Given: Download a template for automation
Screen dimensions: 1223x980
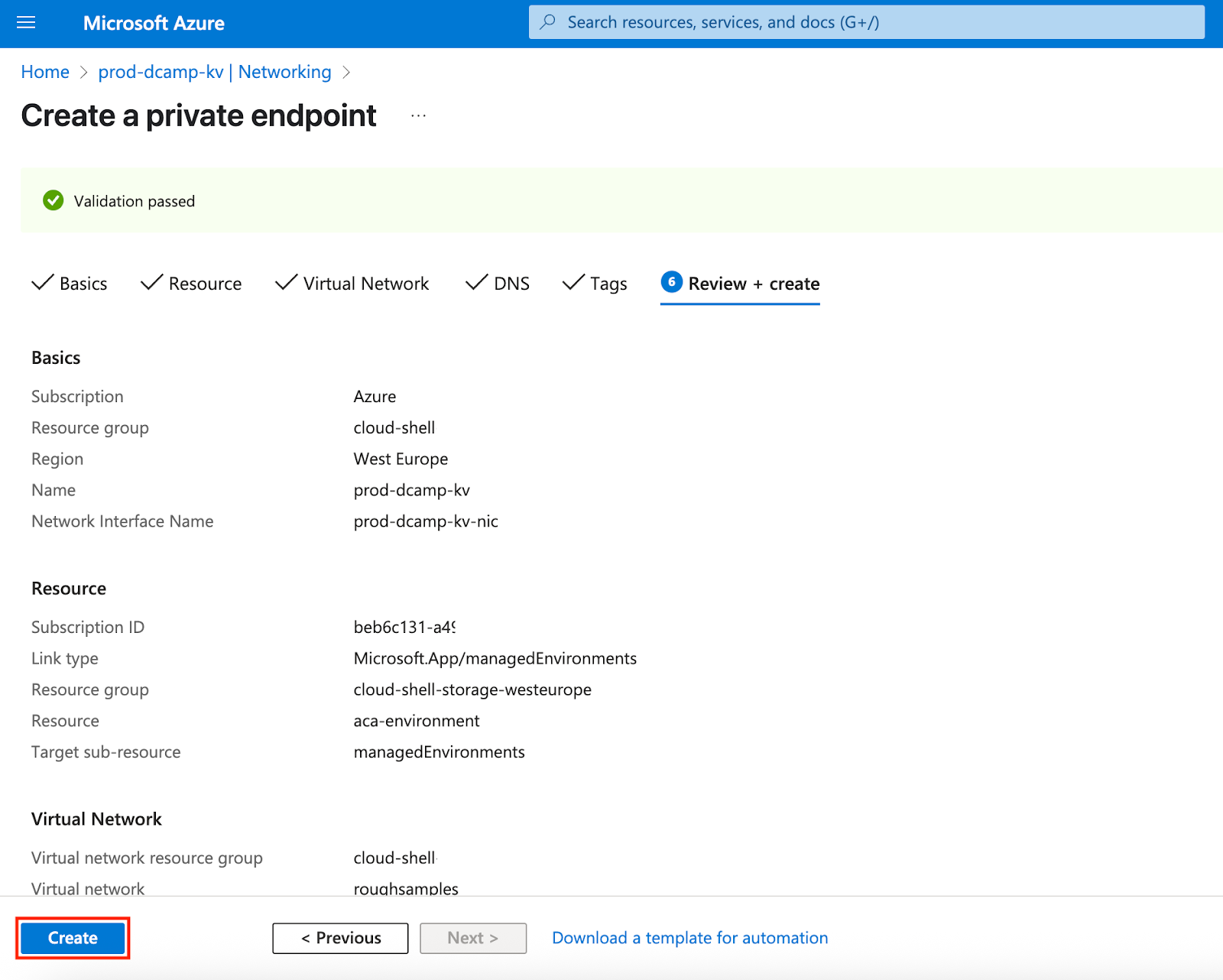Looking at the screenshot, I should [690, 938].
